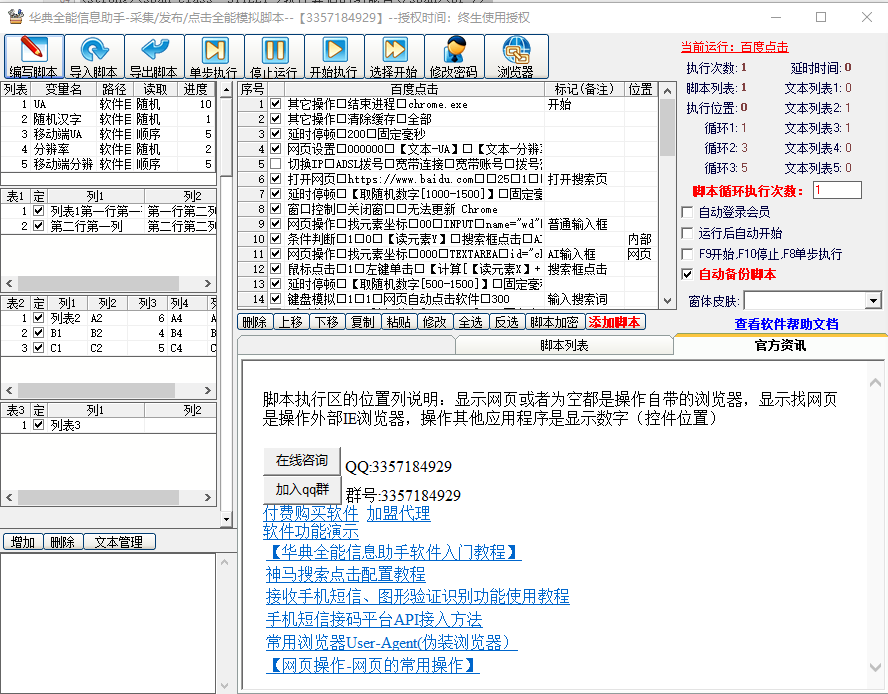Uncheck the 自动备份脚本 checkbox
Image resolution: width=888 pixels, height=694 pixels.
[687, 274]
